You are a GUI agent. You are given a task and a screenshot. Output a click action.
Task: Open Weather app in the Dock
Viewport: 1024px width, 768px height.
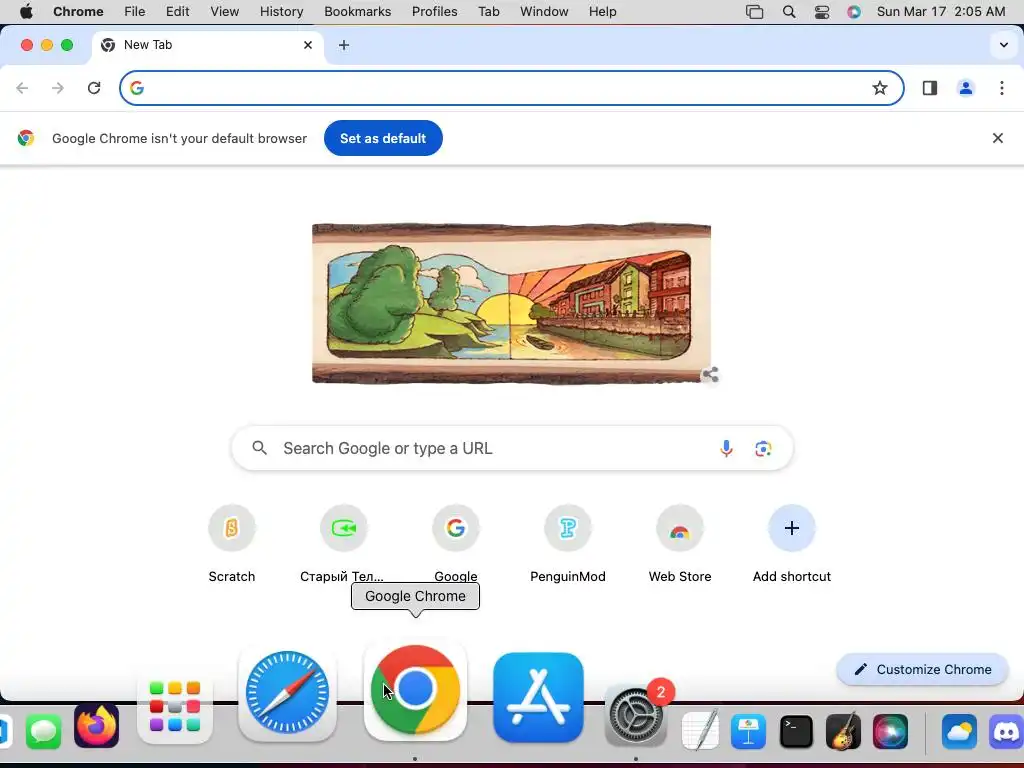pyautogui.click(x=959, y=731)
